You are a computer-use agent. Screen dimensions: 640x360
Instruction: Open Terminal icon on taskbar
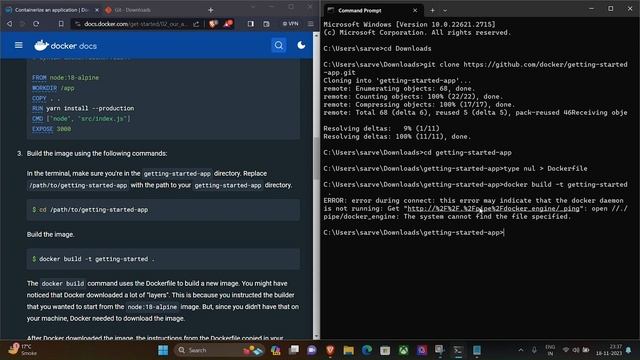pos(458,350)
